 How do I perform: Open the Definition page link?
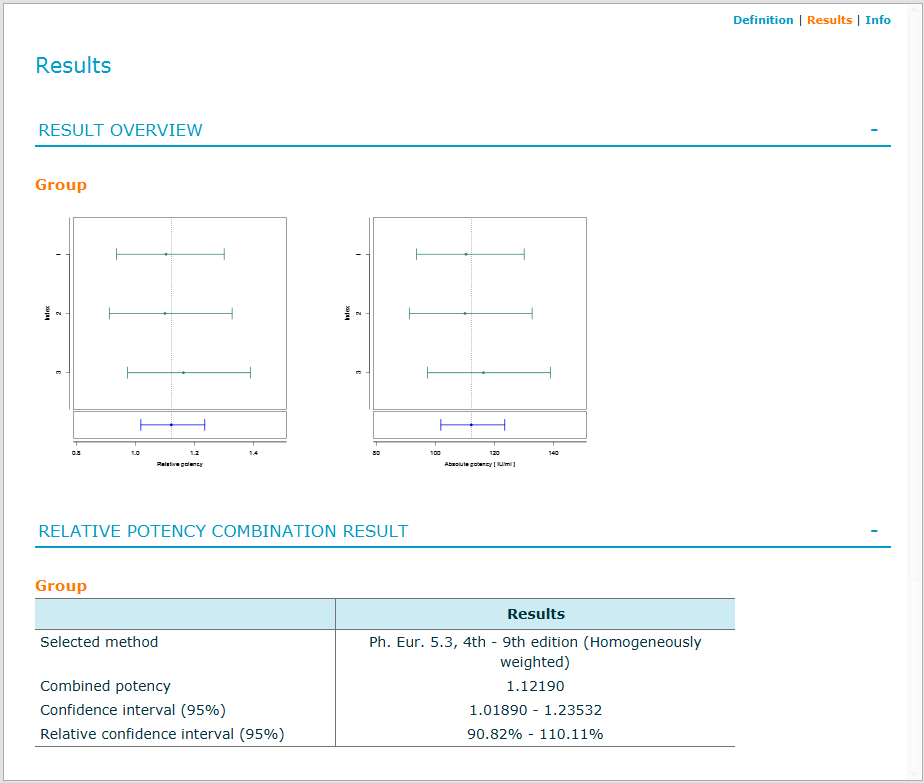(x=762, y=20)
